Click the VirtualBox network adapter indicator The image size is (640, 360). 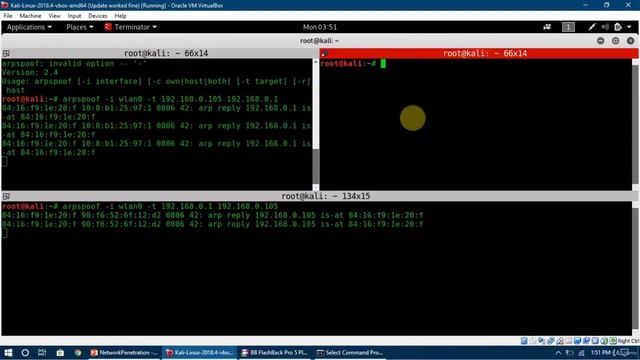click(x=550, y=340)
